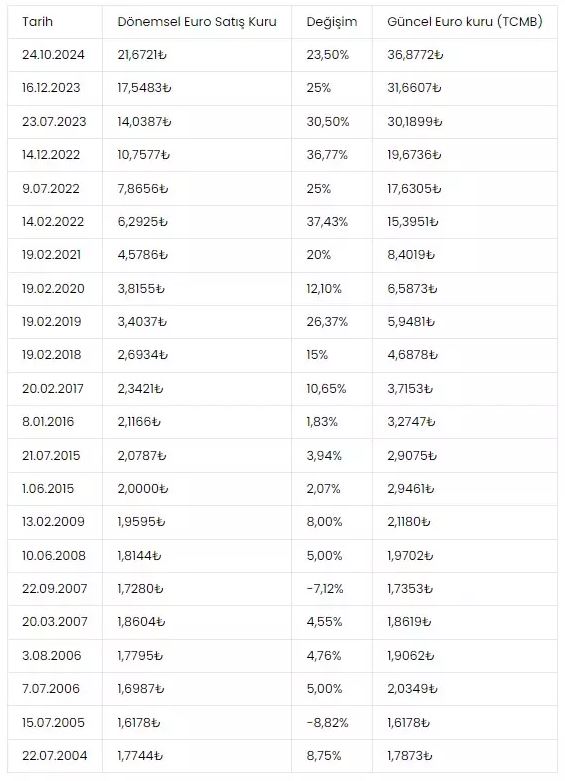This screenshot has width=565, height=781.
Task: Select the Dönemsel Euro Satış Kuru header
Action: [197, 22]
